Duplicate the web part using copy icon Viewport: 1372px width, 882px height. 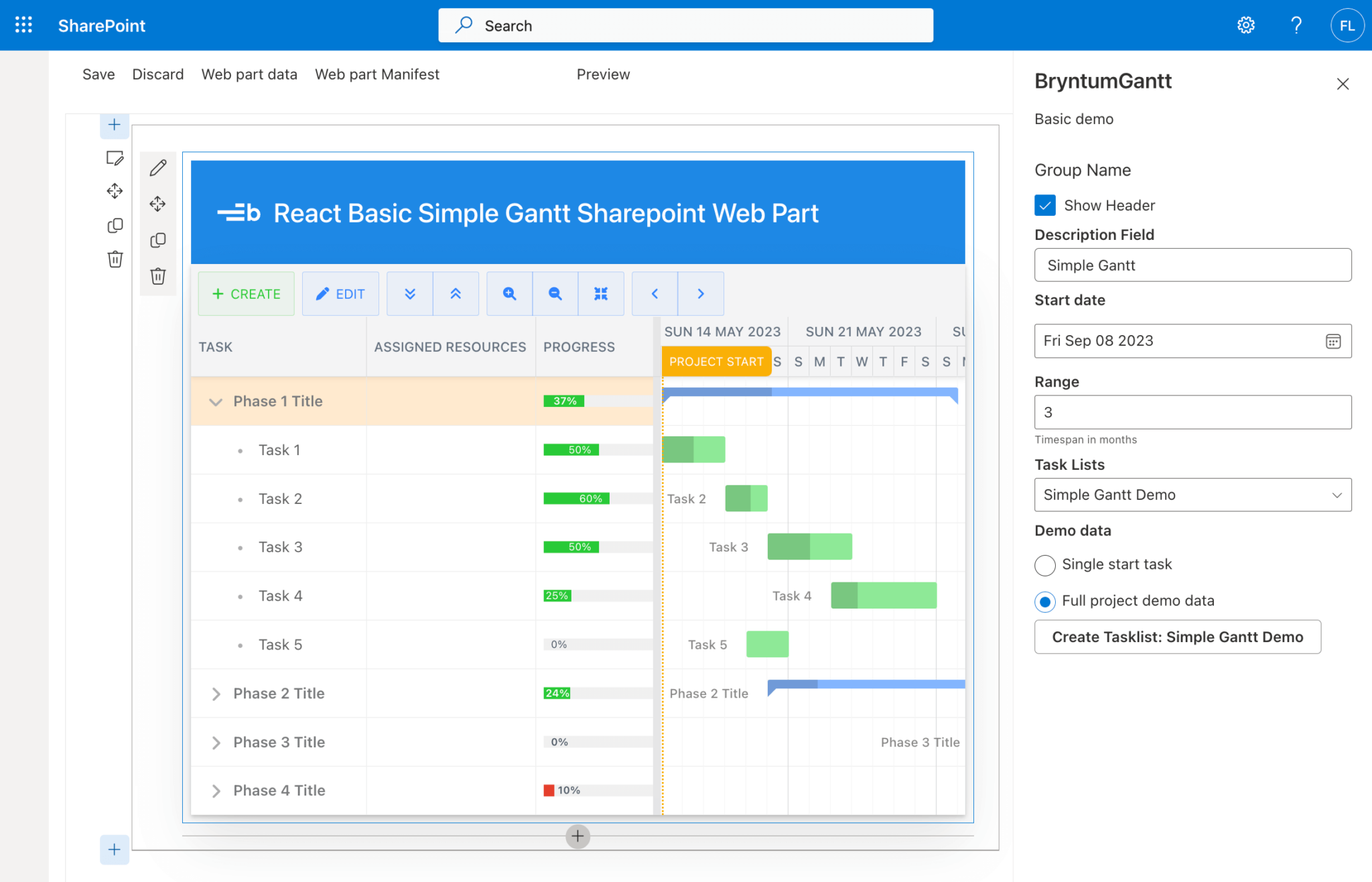(x=158, y=240)
